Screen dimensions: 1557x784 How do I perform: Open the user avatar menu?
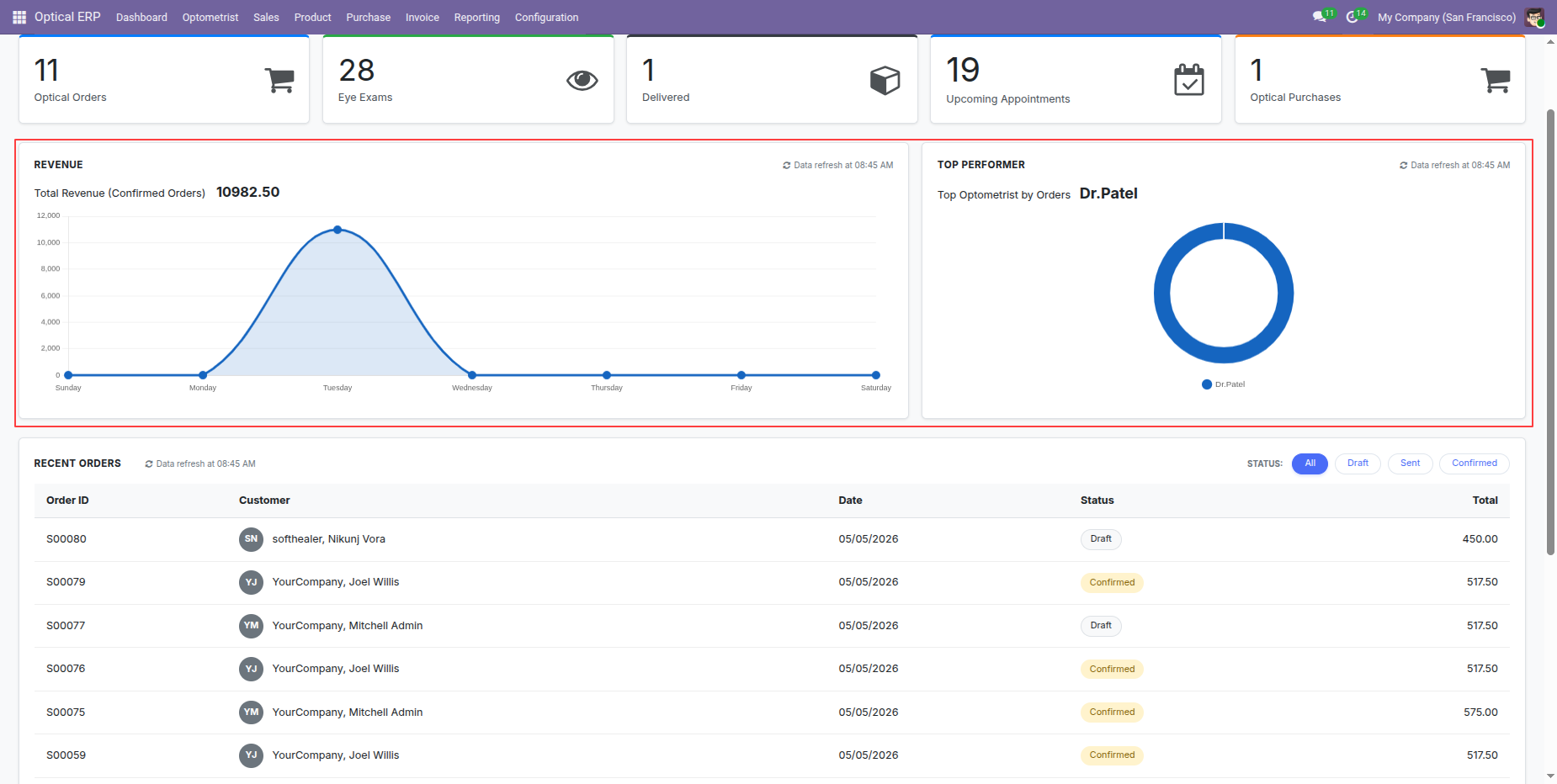tap(1534, 17)
